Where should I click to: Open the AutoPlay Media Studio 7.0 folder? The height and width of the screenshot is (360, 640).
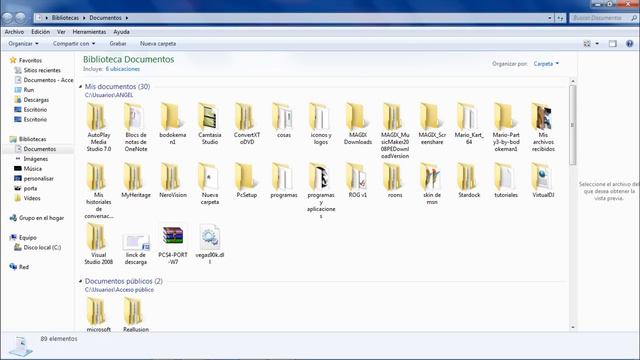pyautogui.click(x=98, y=127)
